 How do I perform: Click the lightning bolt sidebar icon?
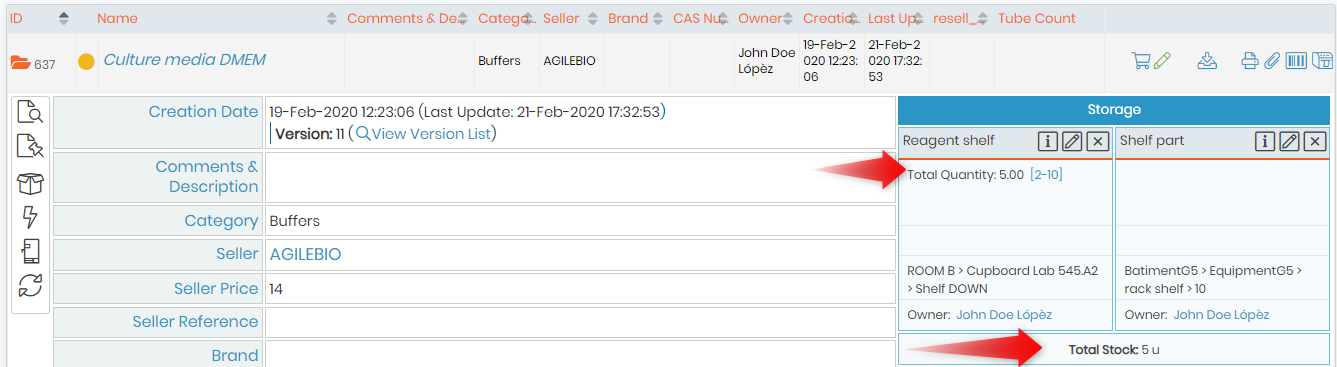pos(31,217)
